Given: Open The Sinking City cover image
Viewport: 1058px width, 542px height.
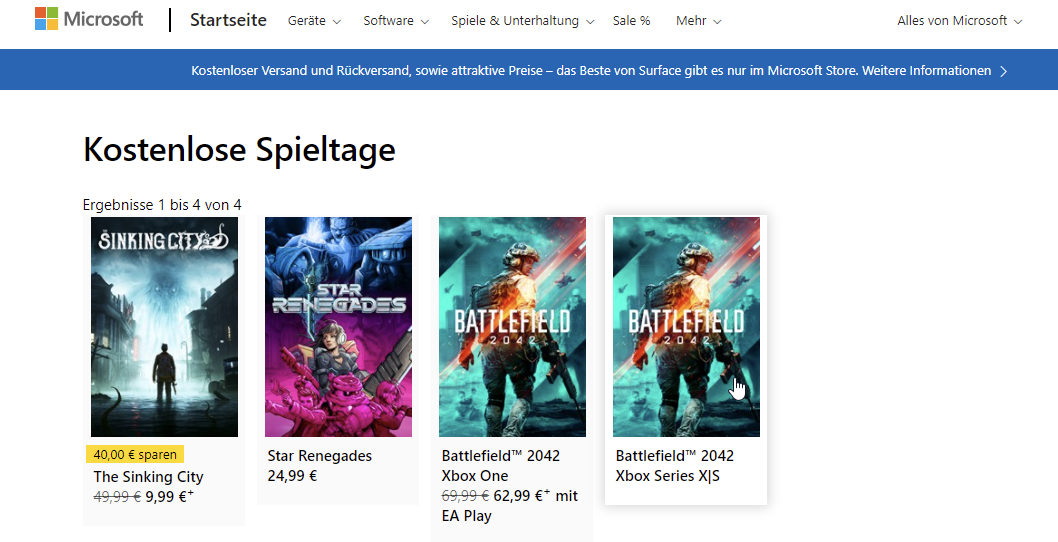Looking at the screenshot, I should click(164, 327).
